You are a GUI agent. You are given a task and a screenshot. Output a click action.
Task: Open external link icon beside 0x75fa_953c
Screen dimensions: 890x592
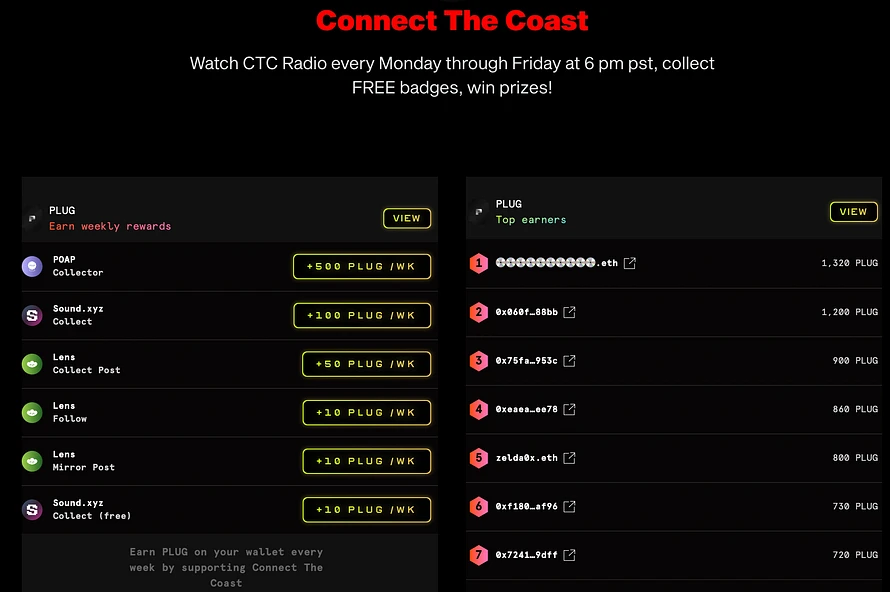569,360
